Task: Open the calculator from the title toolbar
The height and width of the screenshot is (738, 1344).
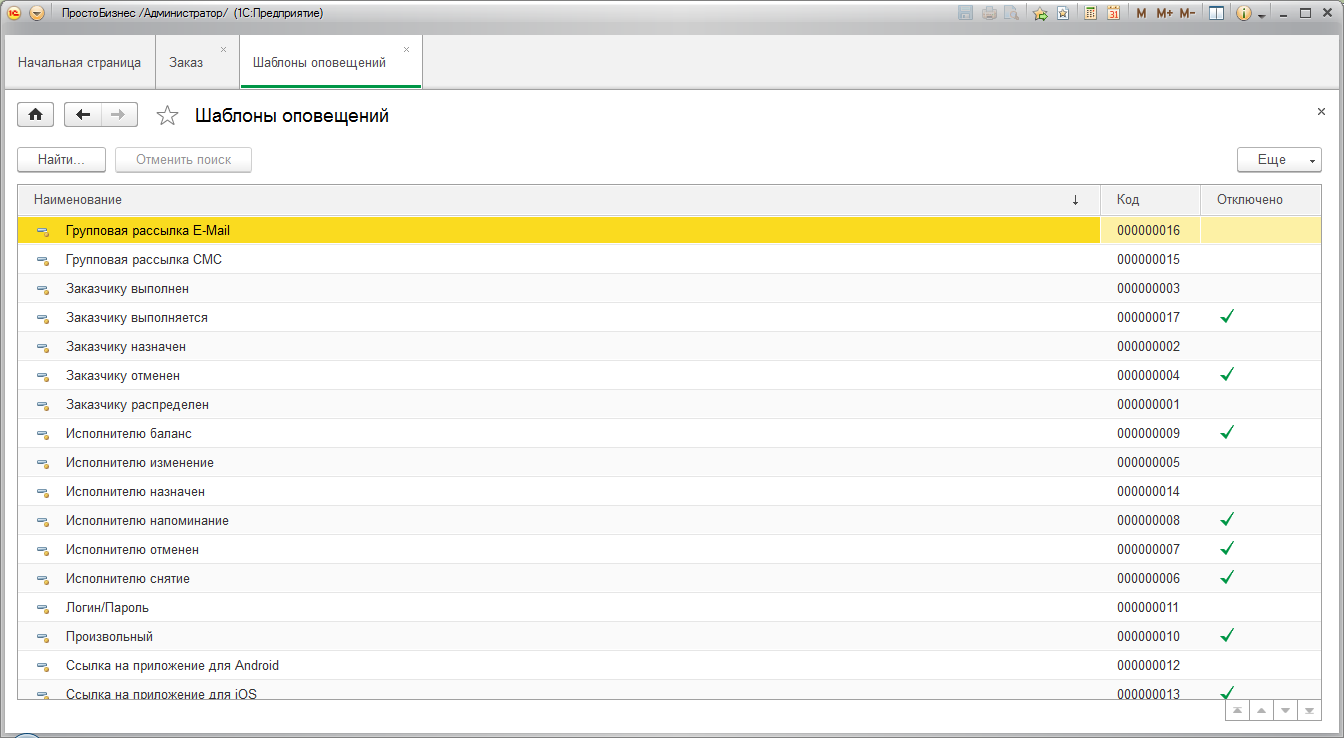Action: (1091, 14)
